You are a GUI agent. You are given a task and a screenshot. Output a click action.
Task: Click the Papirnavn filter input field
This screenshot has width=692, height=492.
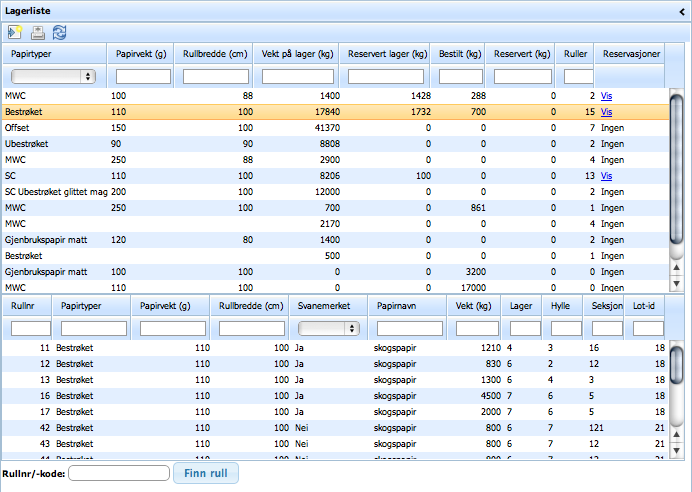click(x=409, y=328)
